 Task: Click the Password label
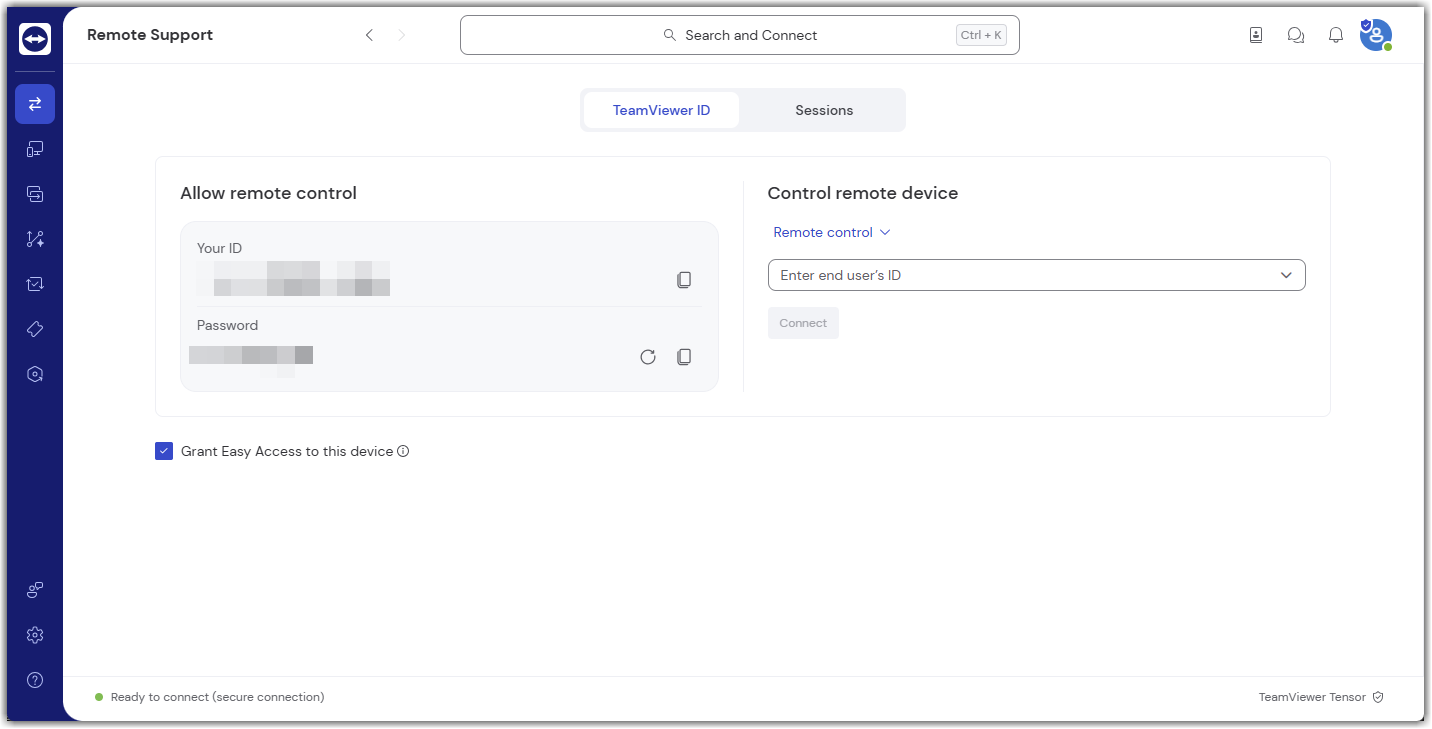coord(227,325)
